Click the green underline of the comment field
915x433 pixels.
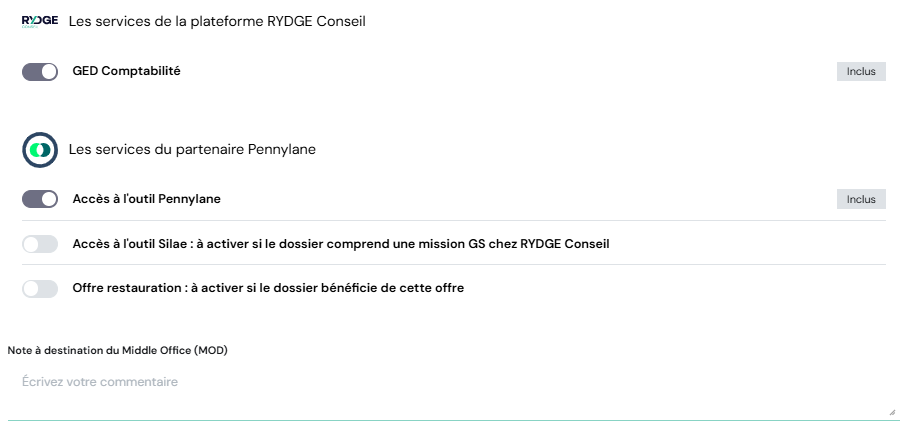pos(450,420)
